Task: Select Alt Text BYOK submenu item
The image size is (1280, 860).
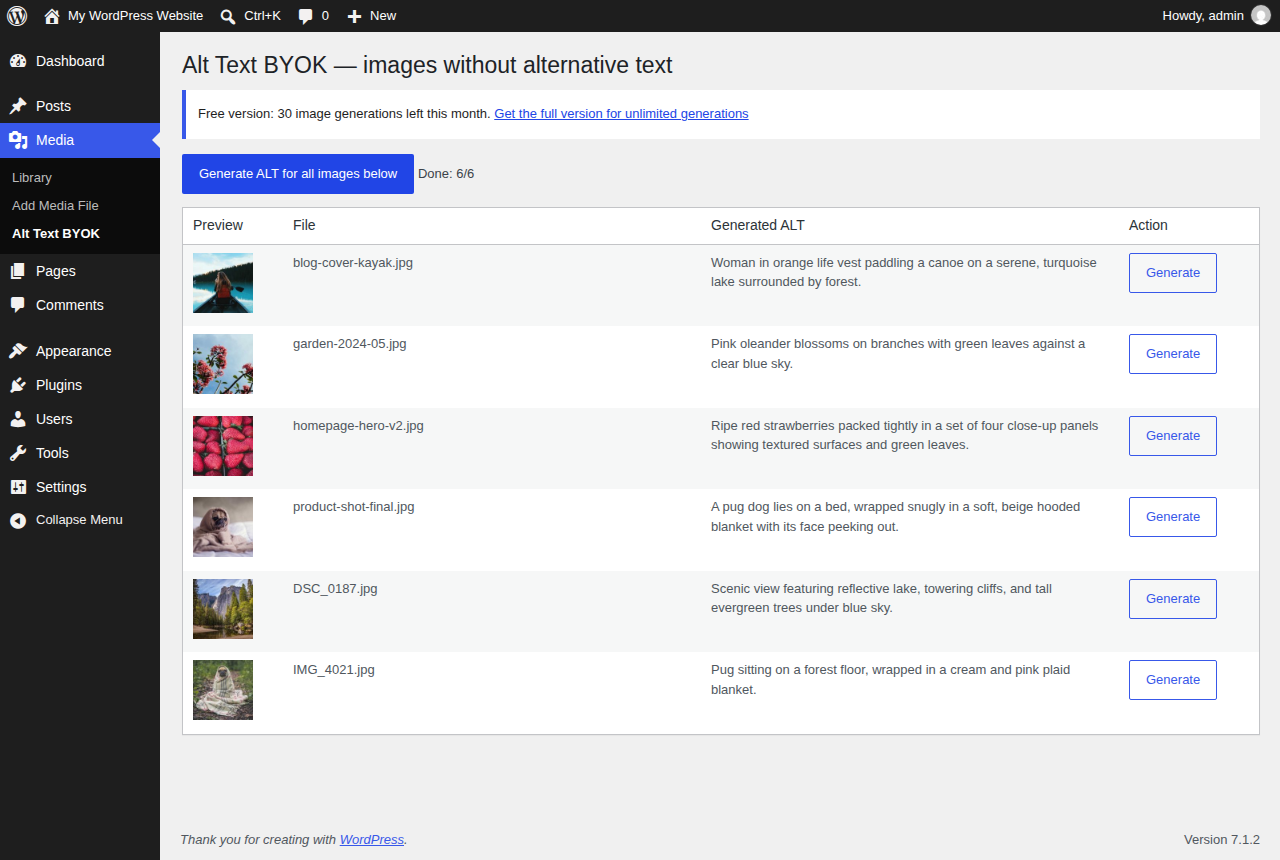Action: point(56,234)
